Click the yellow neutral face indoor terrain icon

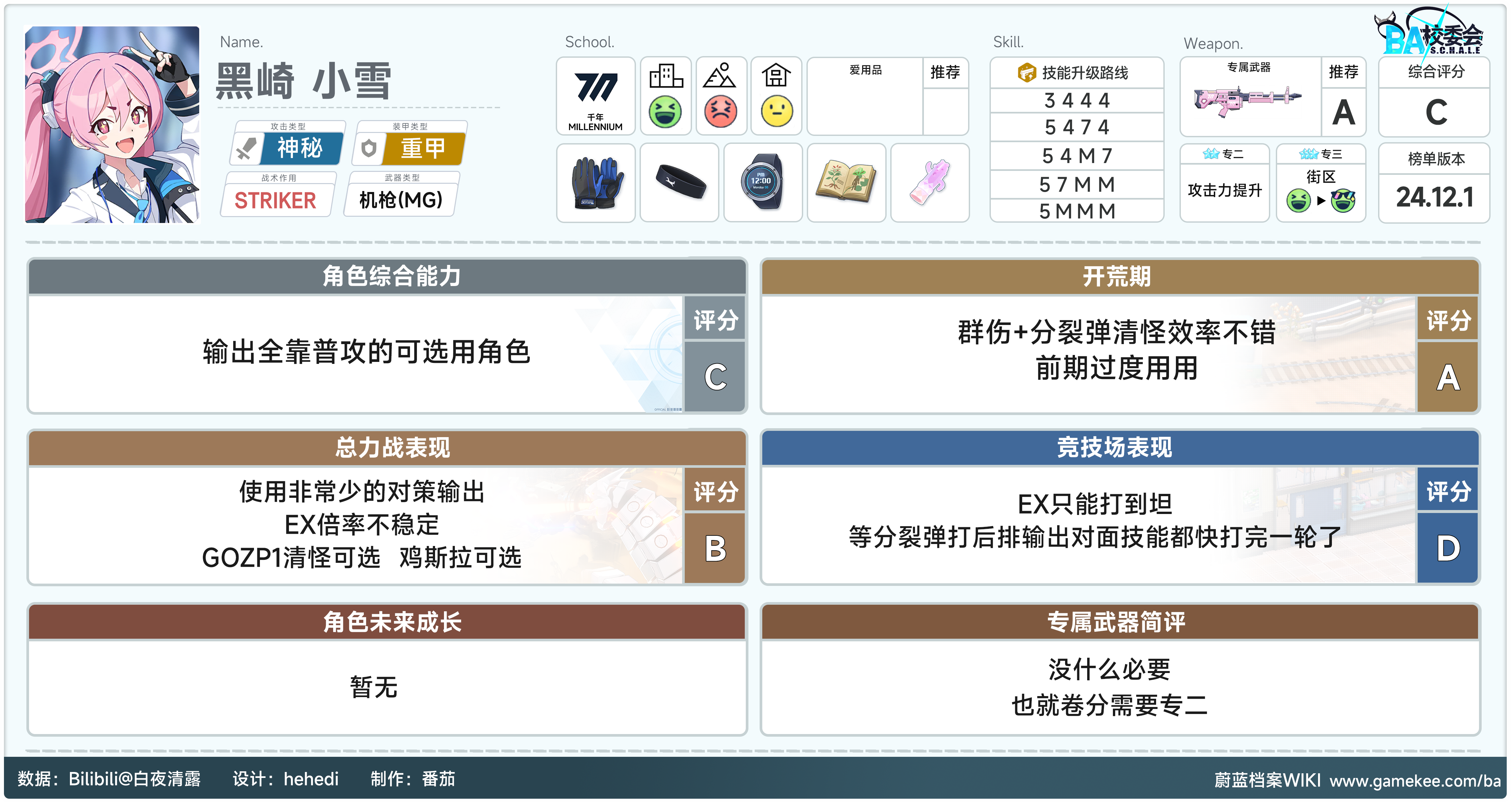tap(776, 112)
